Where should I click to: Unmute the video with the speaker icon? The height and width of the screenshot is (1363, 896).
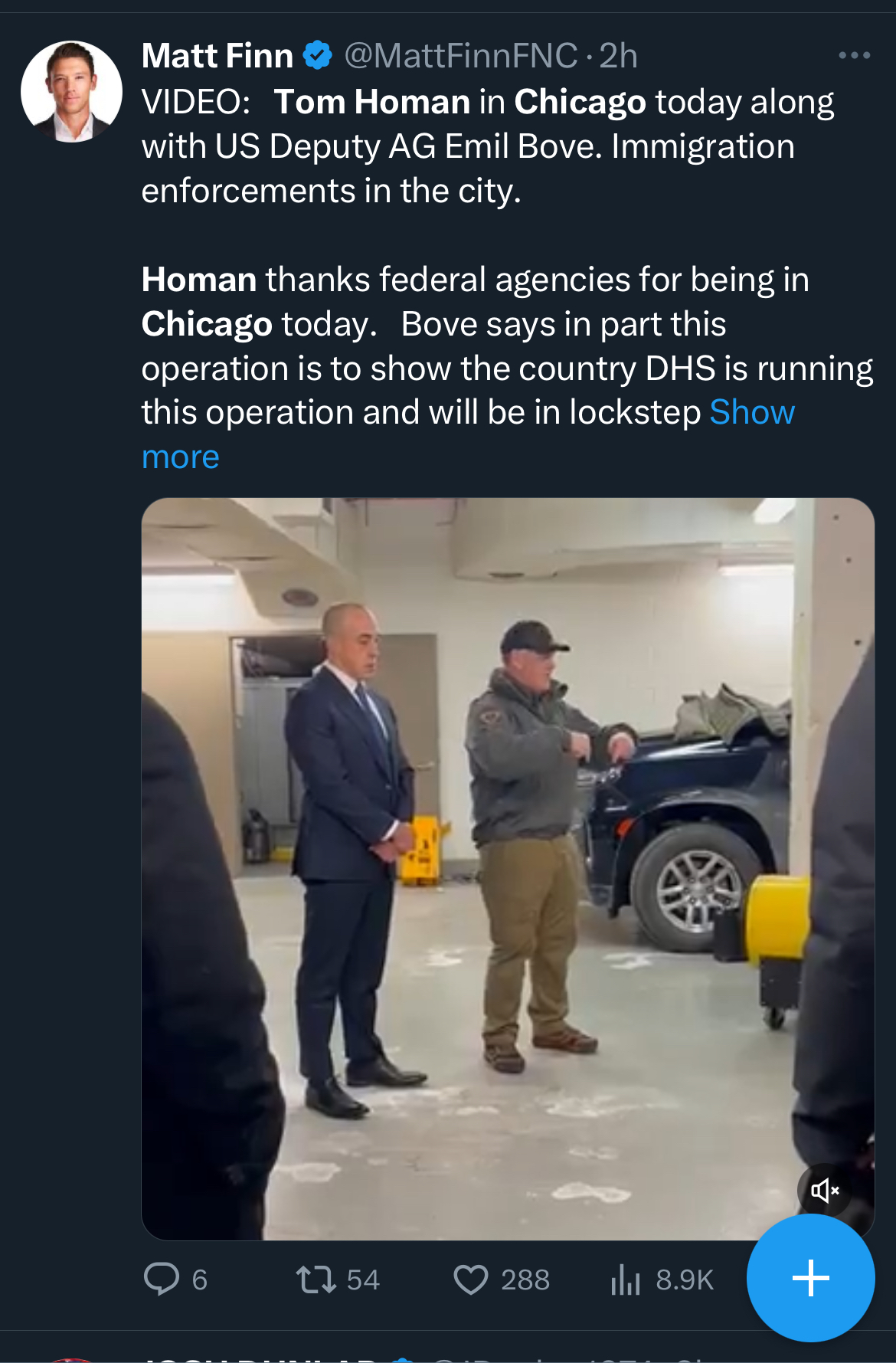coord(825,1190)
